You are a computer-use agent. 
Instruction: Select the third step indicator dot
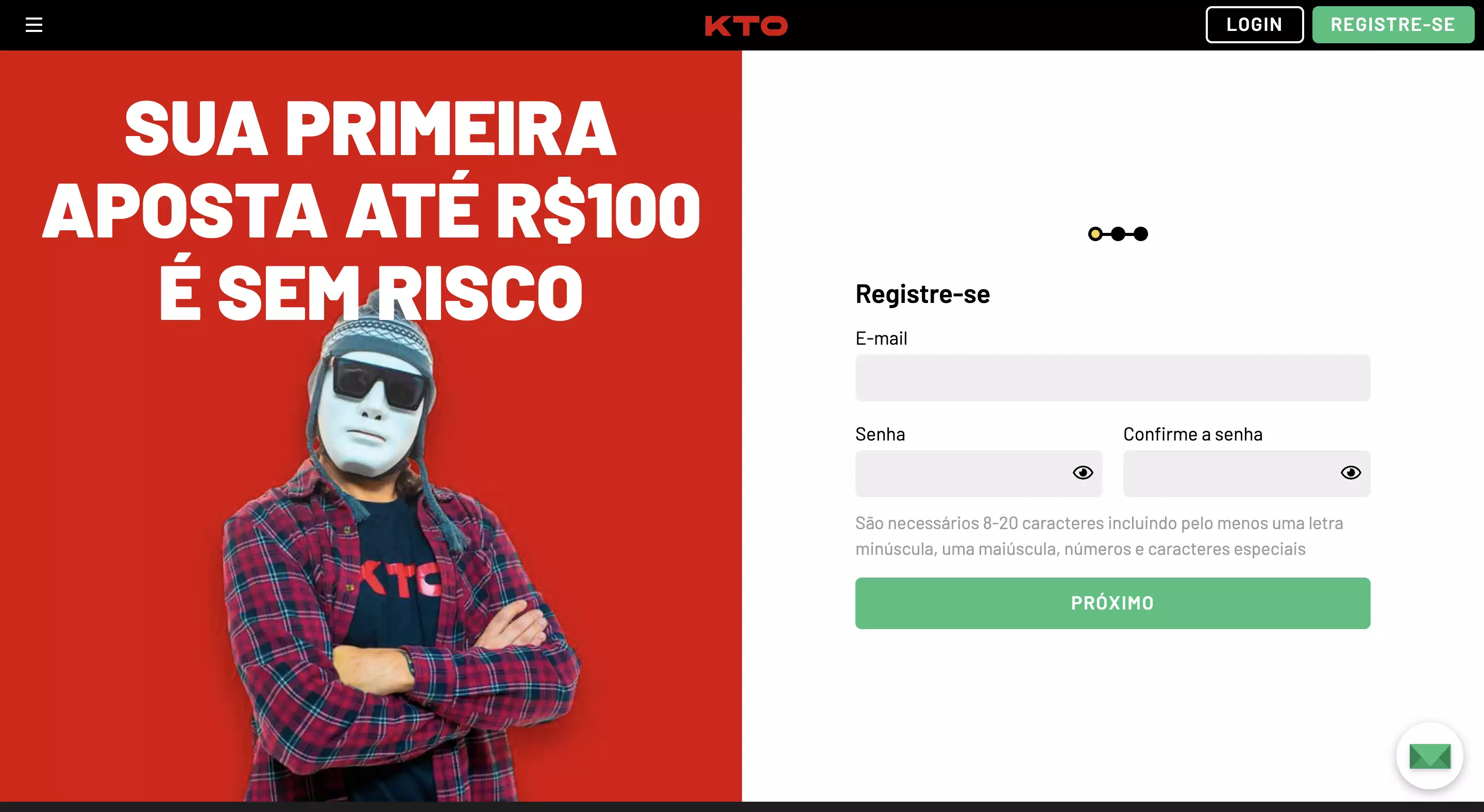1141,234
